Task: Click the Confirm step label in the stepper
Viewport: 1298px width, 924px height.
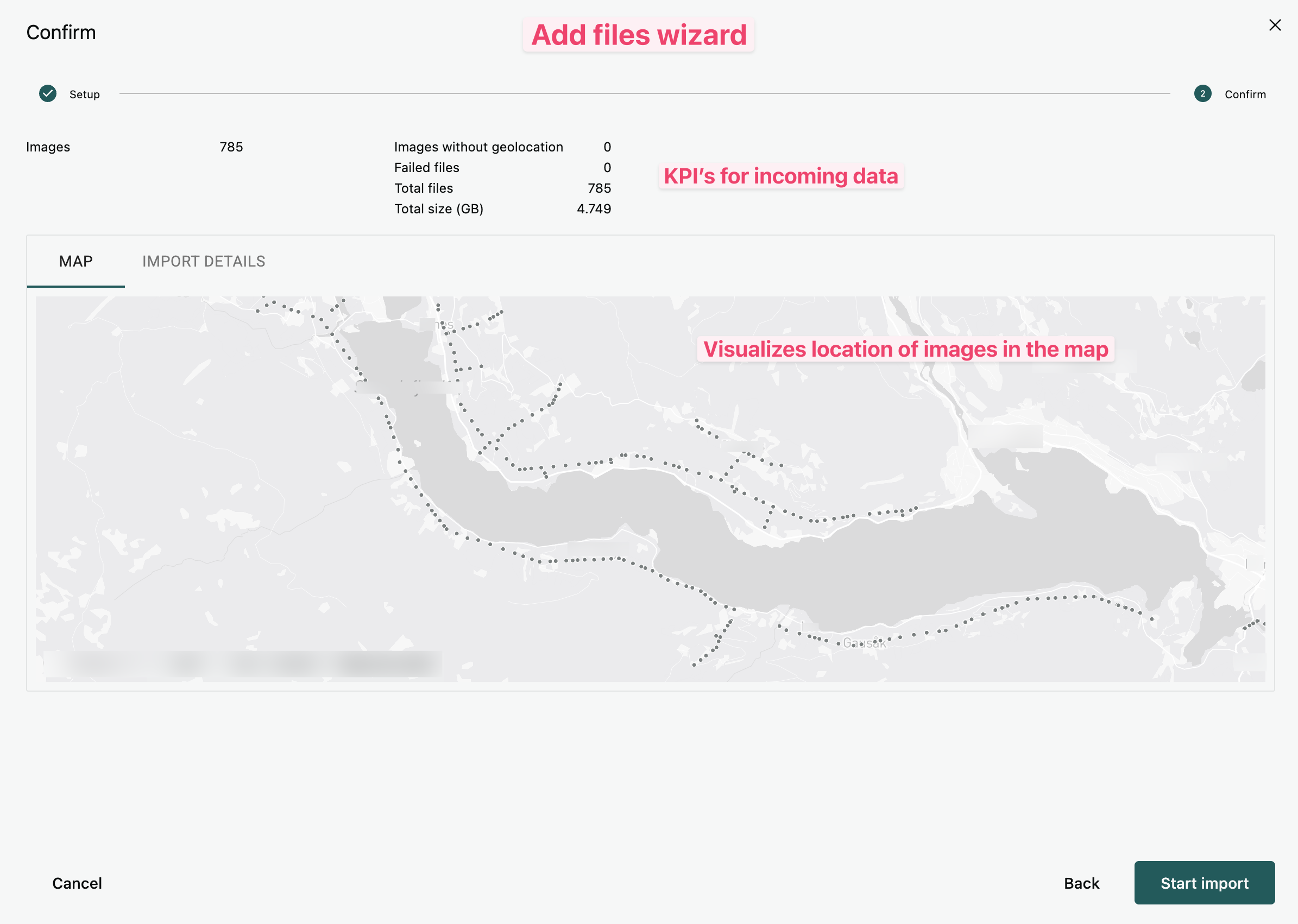Action: (1245, 94)
